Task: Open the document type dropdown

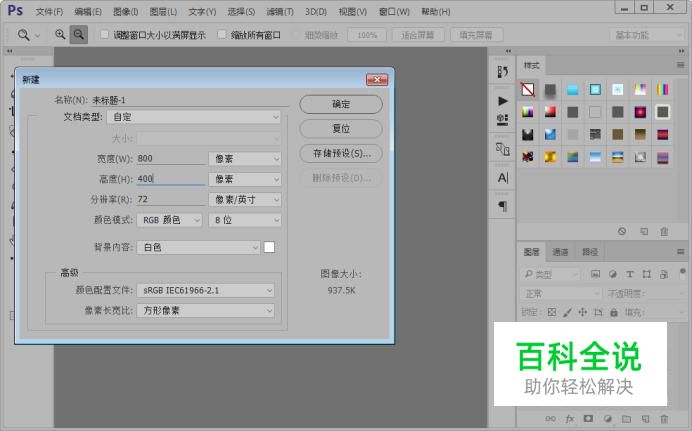Action: pyautogui.click(x=209, y=117)
